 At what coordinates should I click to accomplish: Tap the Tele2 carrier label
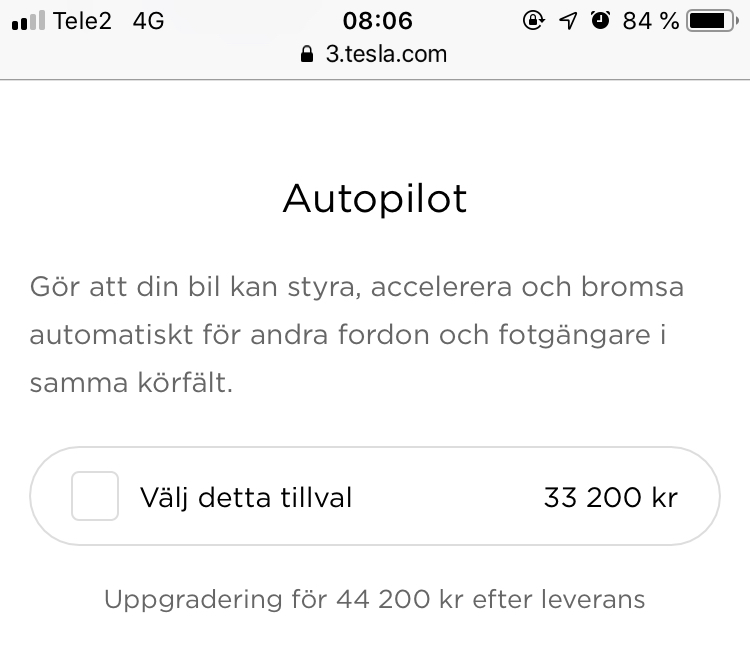[x=82, y=21]
